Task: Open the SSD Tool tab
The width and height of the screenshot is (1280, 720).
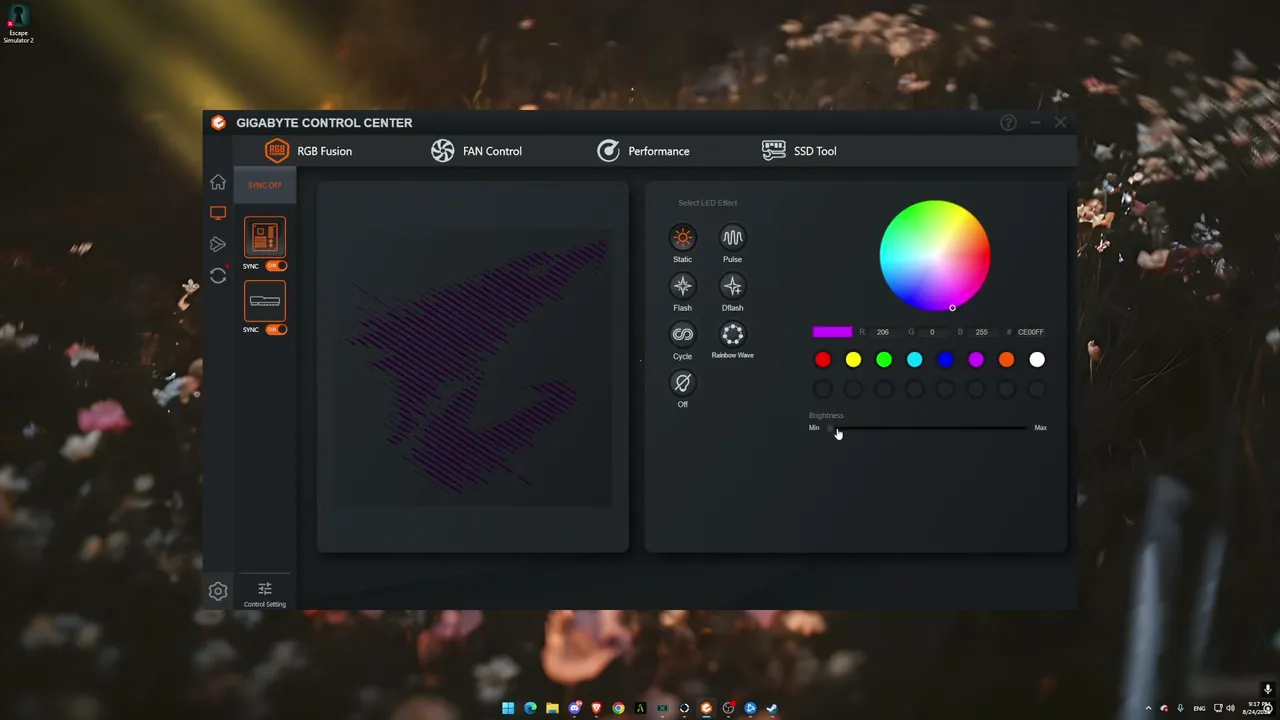Action: [x=799, y=151]
